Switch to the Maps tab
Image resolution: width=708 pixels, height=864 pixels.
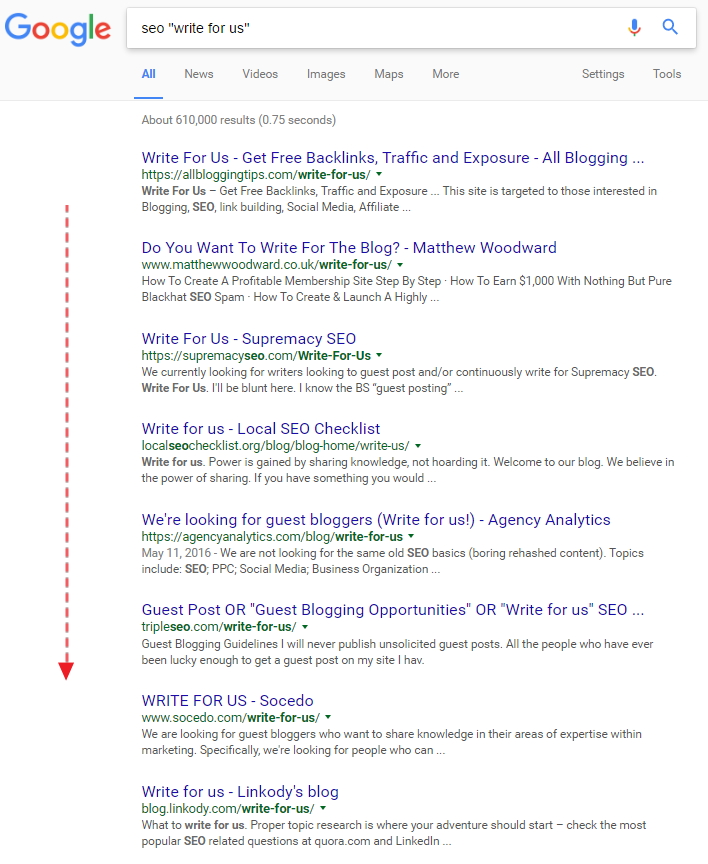(x=388, y=74)
